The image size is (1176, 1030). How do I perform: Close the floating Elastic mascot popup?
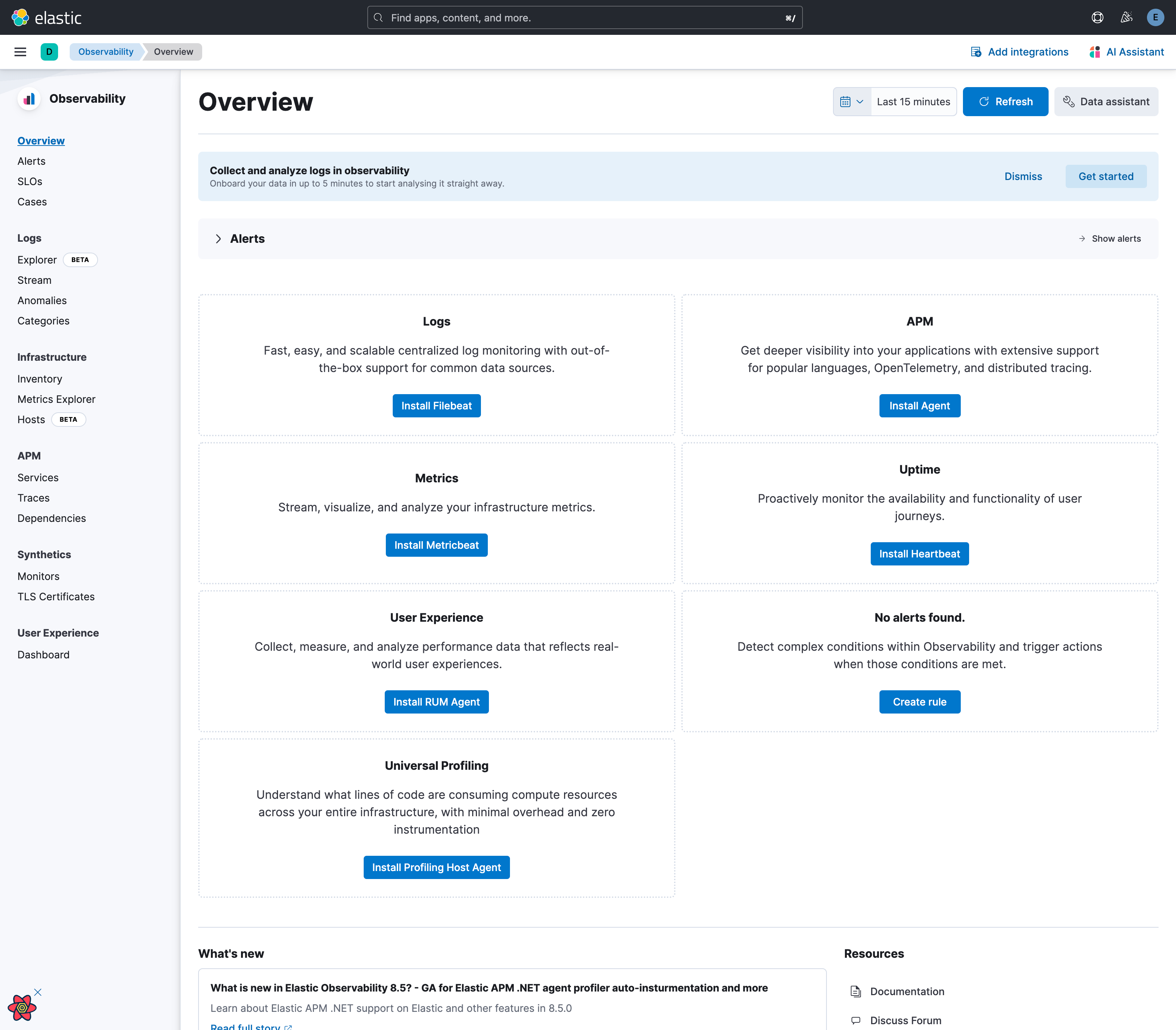point(37,992)
